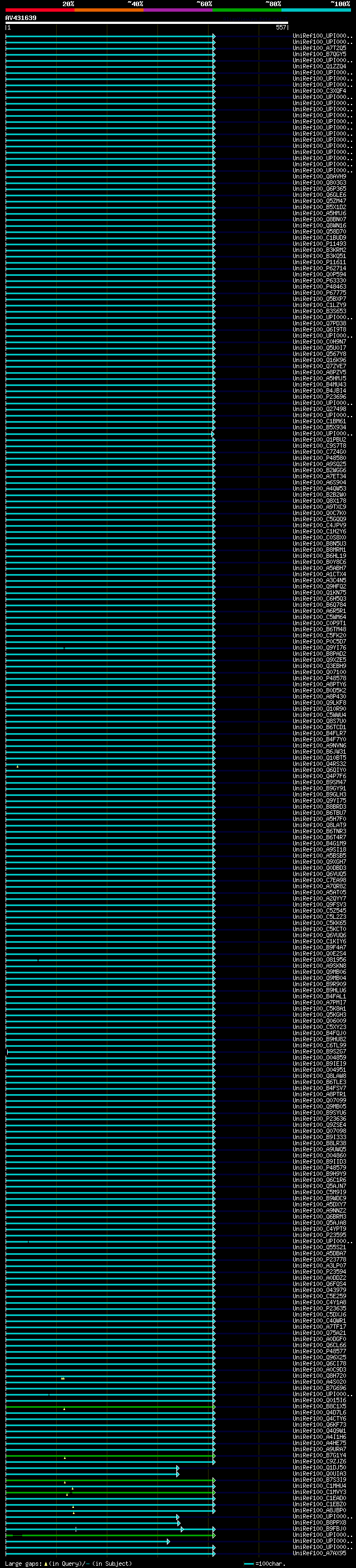
Task: Open entry UniRef100_A7ET34
Action: tap(319, 476)
